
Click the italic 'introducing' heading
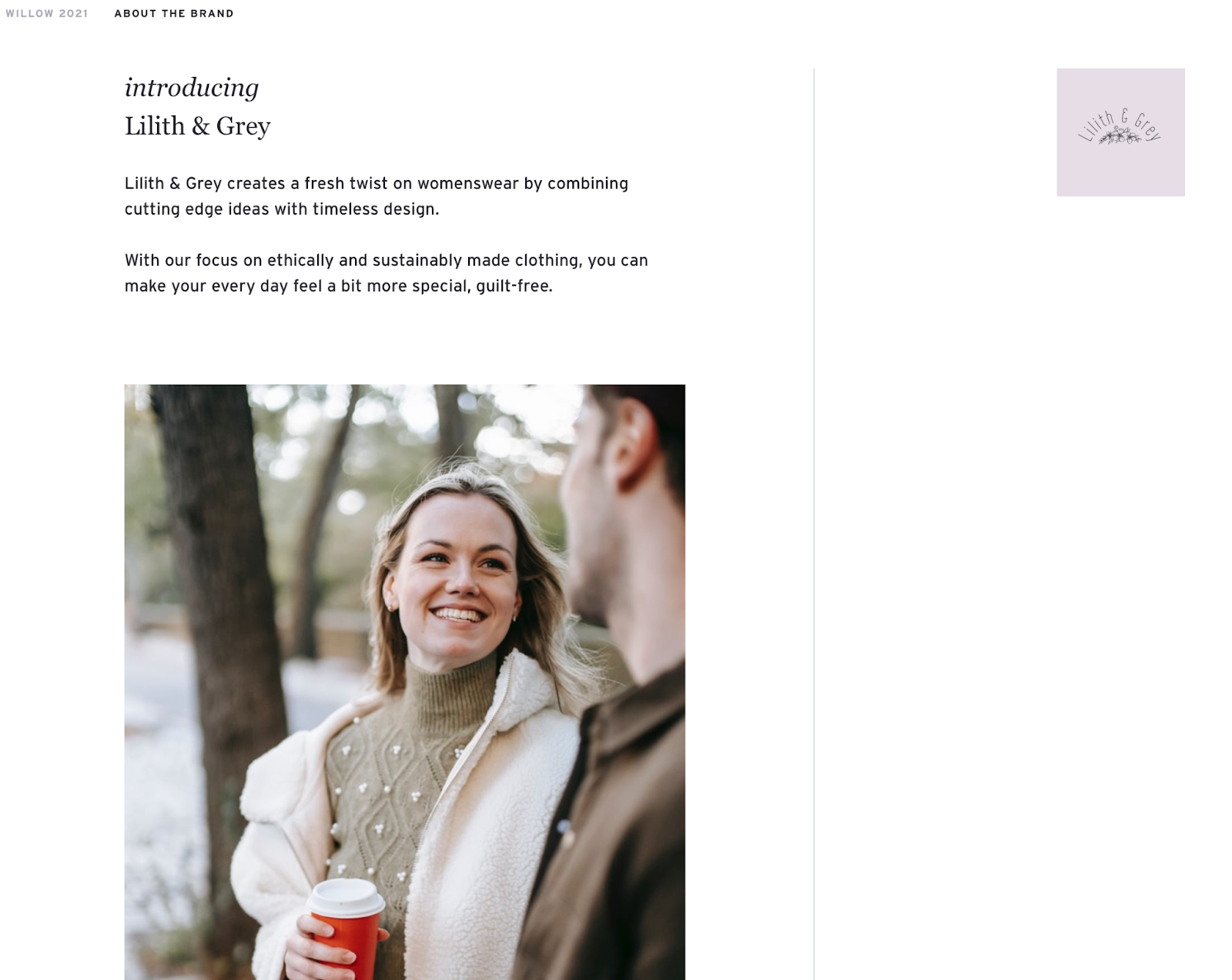tap(192, 89)
